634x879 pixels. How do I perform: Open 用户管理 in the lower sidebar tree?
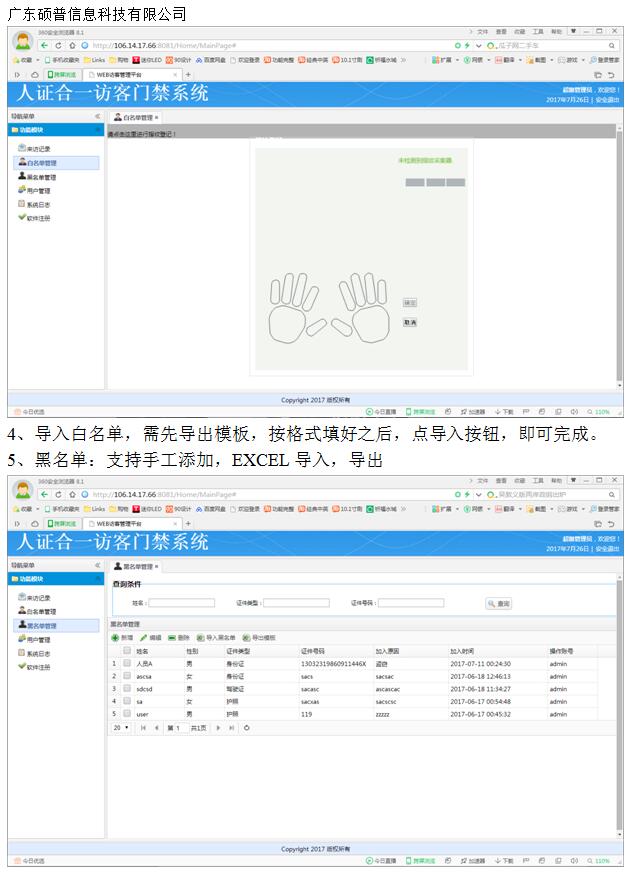38,639
